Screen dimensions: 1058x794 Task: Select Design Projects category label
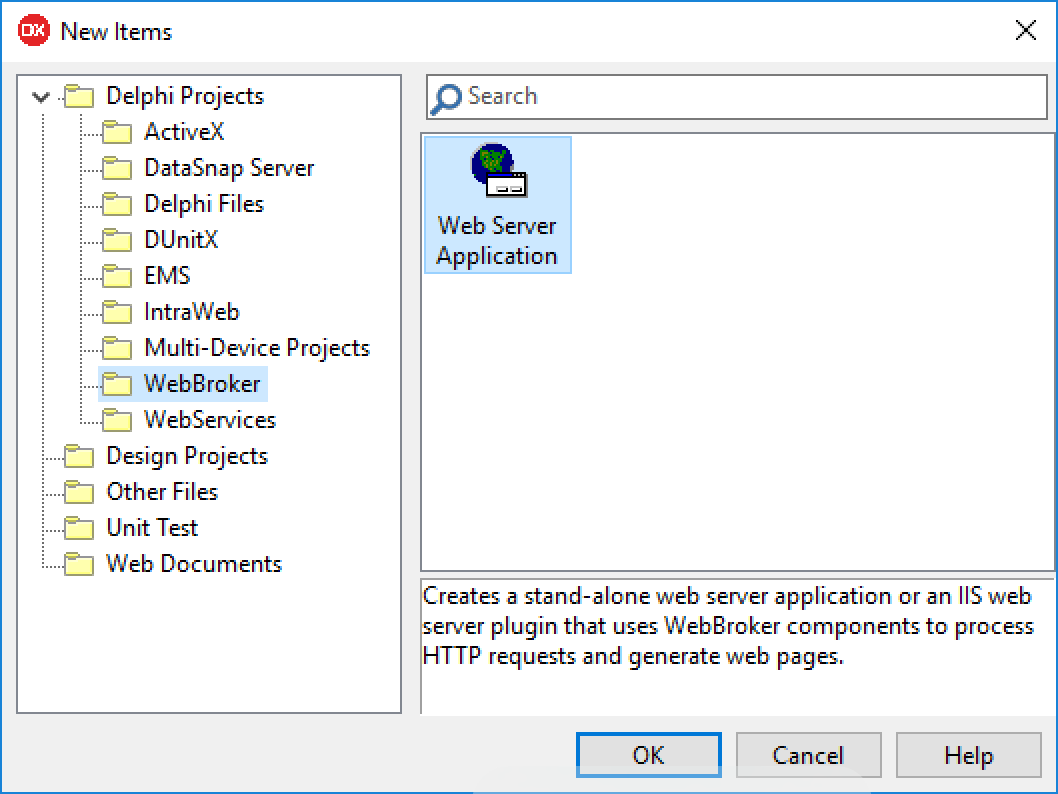(188, 456)
